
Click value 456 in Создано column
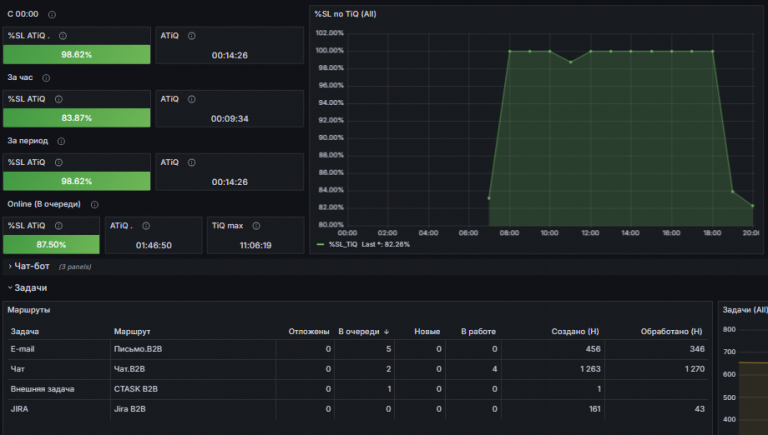tap(593, 349)
